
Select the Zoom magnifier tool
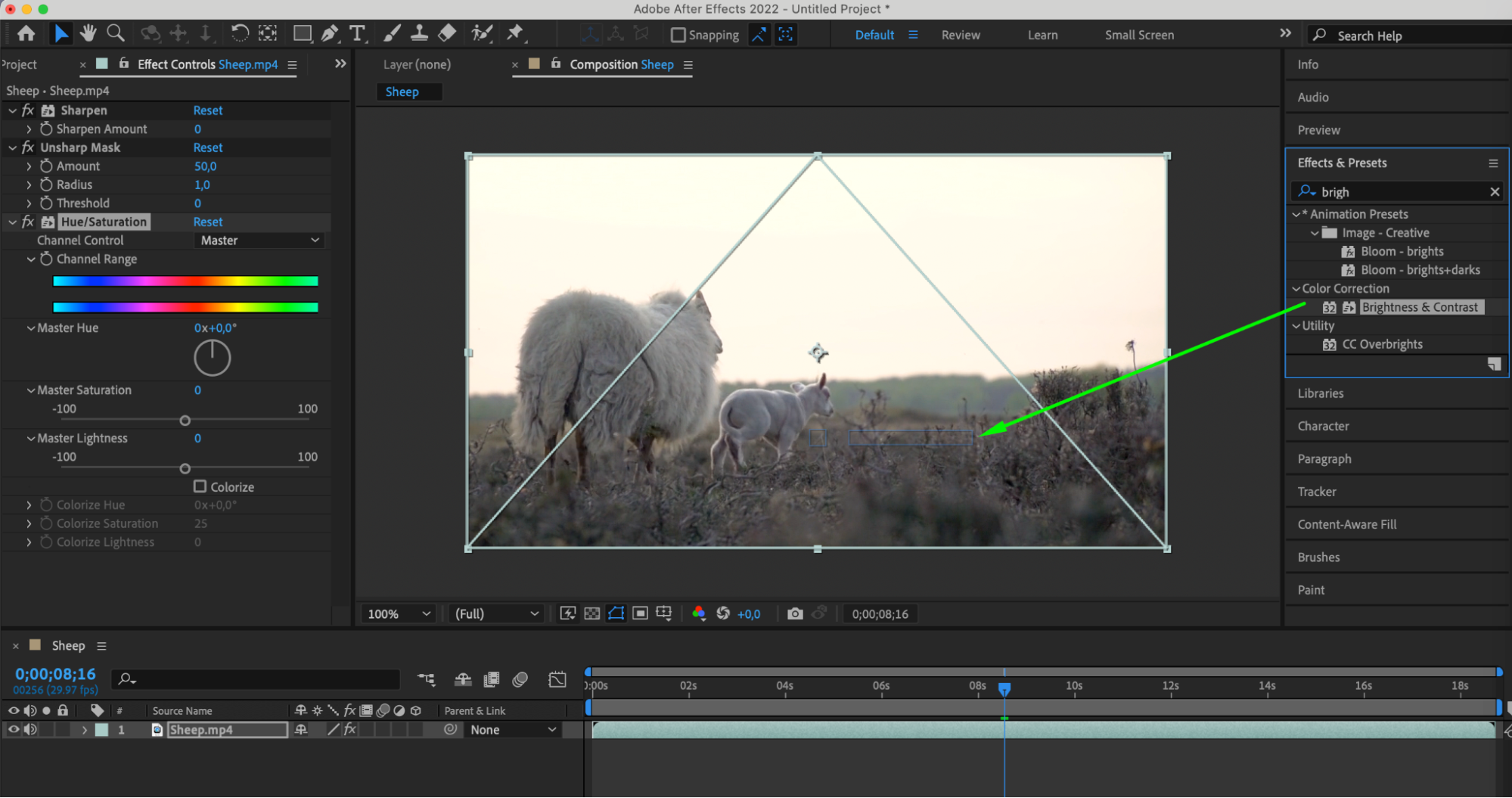click(x=116, y=33)
